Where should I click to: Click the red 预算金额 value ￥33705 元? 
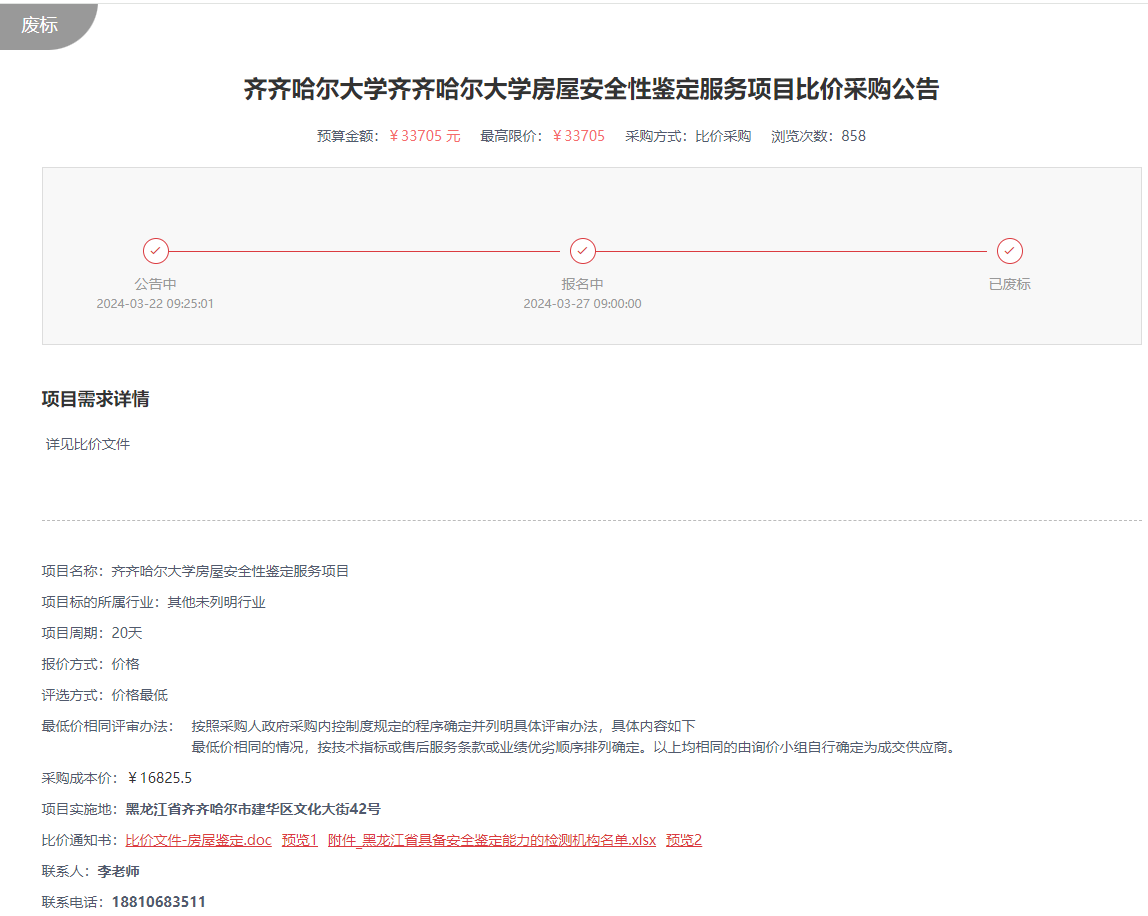click(x=424, y=136)
